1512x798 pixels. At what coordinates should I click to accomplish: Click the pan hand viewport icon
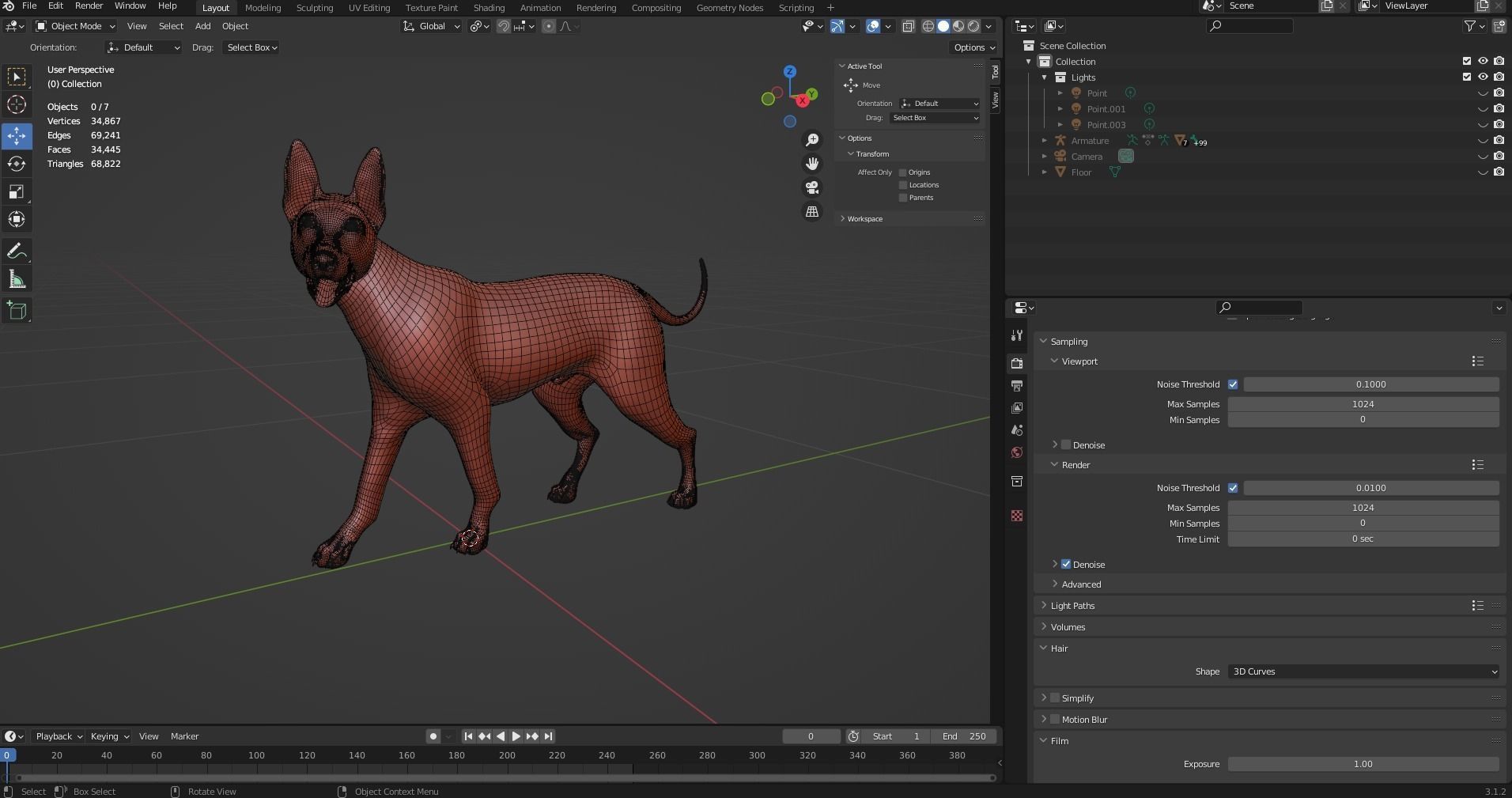click(x=812, y=164)
